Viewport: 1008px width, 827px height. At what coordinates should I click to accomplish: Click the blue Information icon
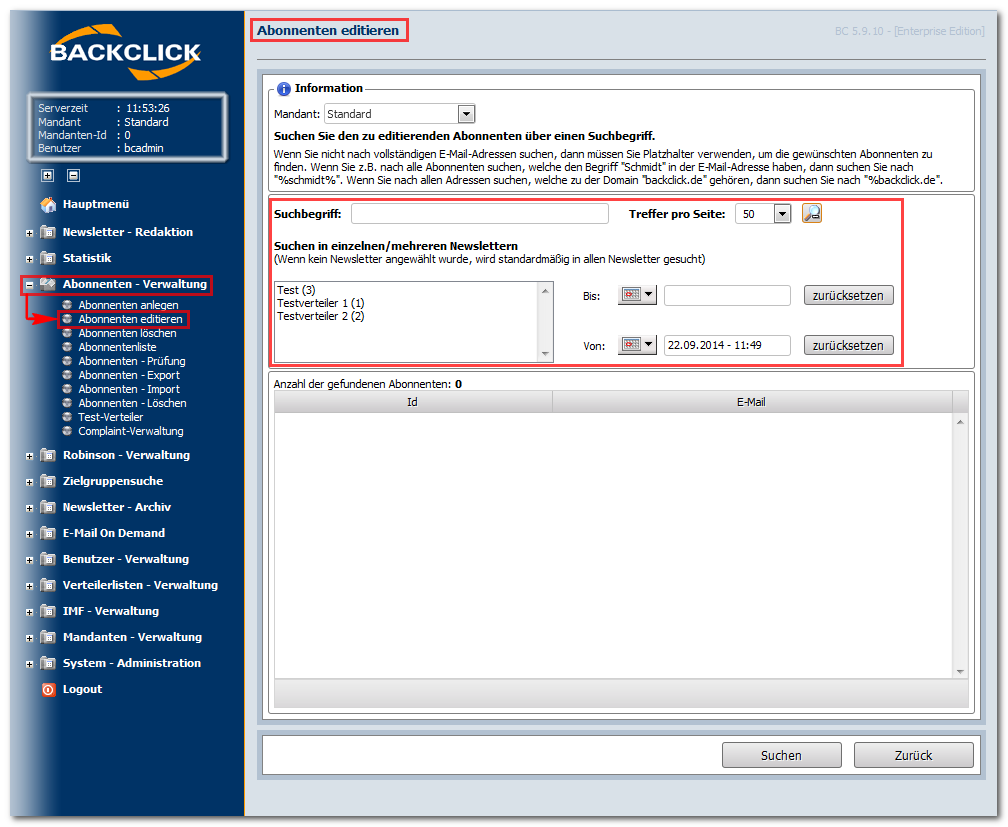(284, 89)
